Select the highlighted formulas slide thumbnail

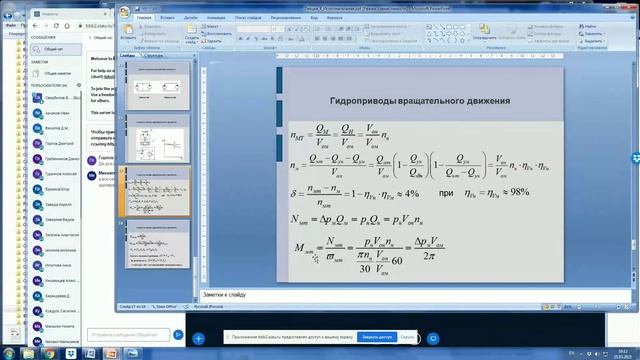point(158,191)
